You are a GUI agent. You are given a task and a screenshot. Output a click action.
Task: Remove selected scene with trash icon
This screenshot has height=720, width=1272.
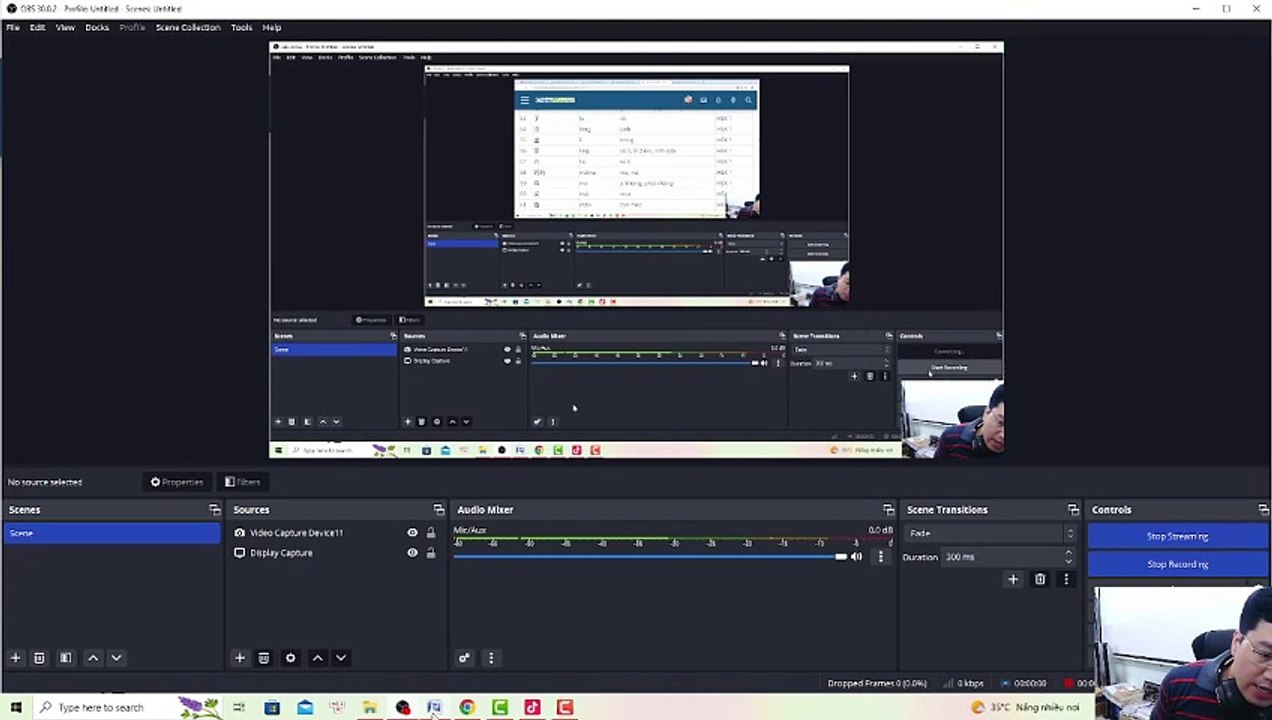39,657
